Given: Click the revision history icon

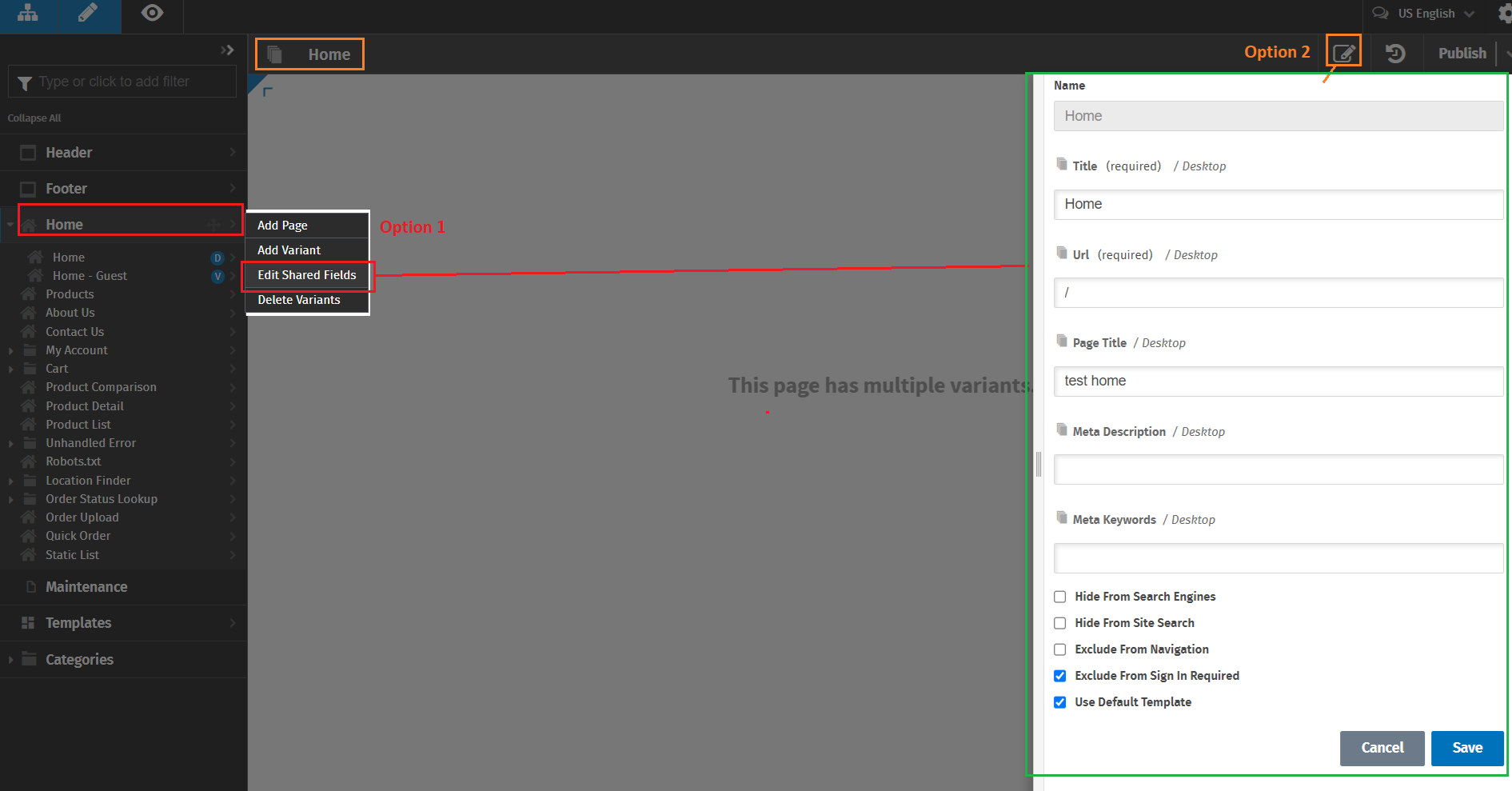Looking at the screenshot, I should [x=1395, y=53].
